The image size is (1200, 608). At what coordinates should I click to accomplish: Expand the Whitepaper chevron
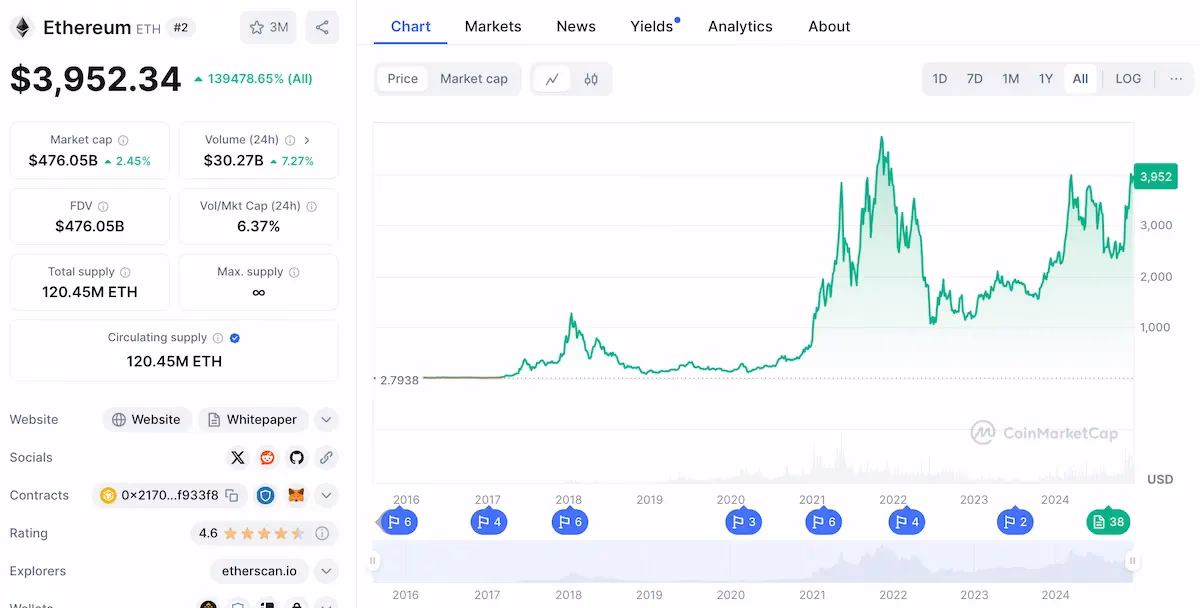pyautogui.click(x=326, y=419)
